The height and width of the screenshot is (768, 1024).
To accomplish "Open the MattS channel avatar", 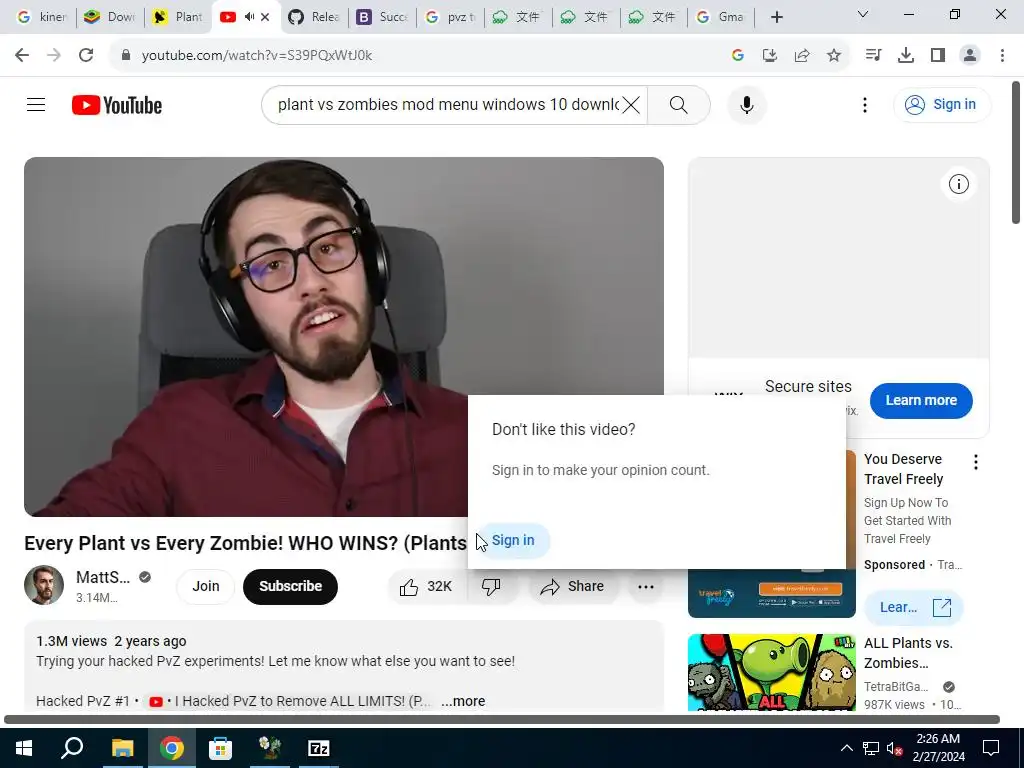I will coord(44,585).
